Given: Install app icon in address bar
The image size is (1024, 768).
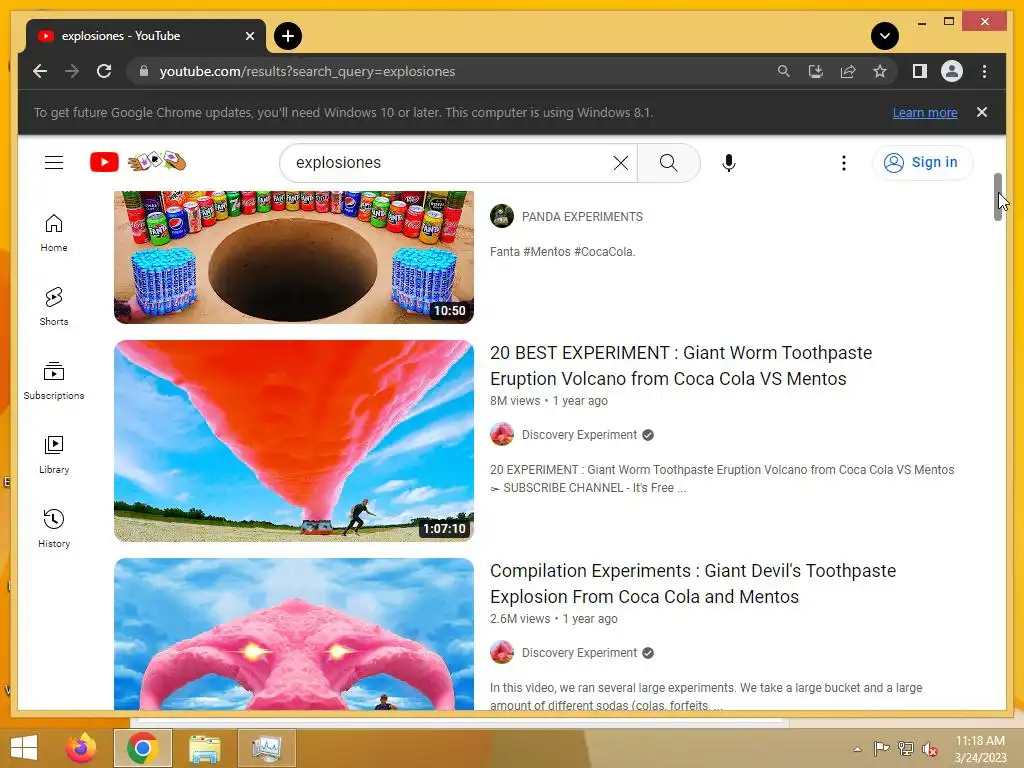Looking at the screenshot, I should tap(816, 71).
